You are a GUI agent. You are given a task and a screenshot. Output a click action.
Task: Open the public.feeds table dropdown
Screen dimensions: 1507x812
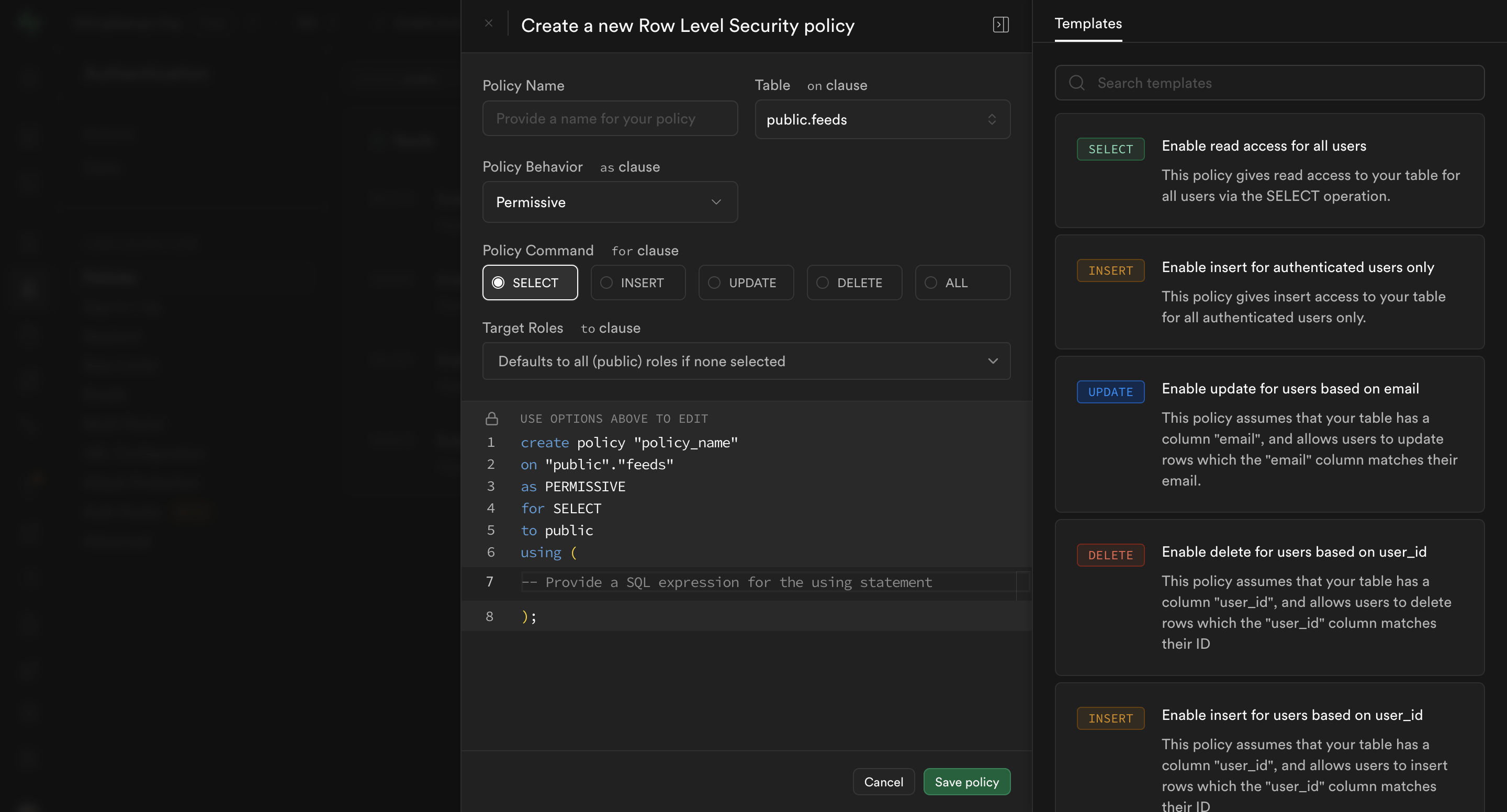(x=882, y=119)
